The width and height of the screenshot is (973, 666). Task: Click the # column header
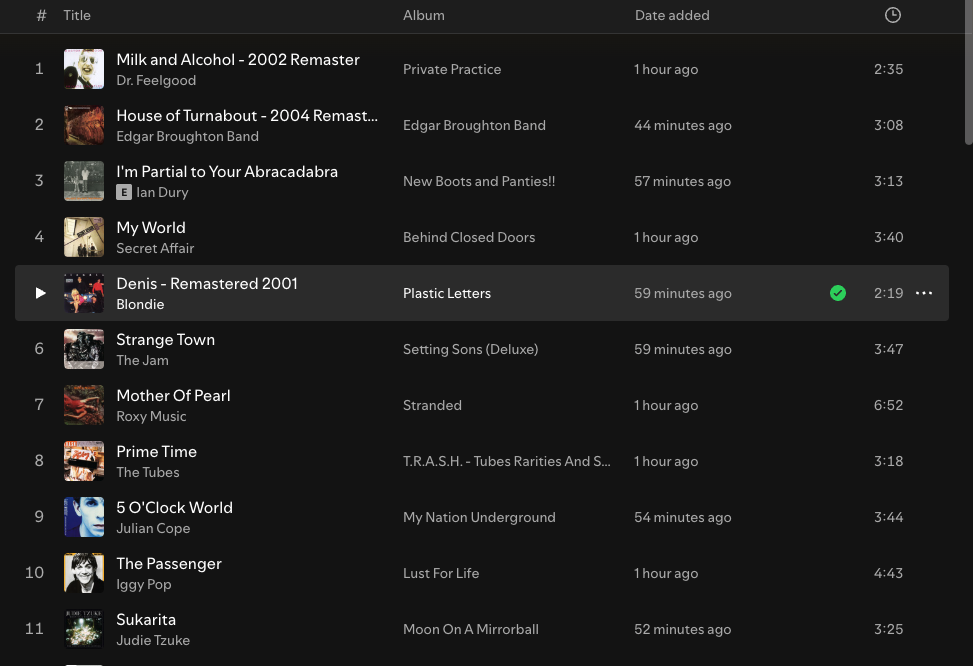pyautogui.click(x=41, y=15)
